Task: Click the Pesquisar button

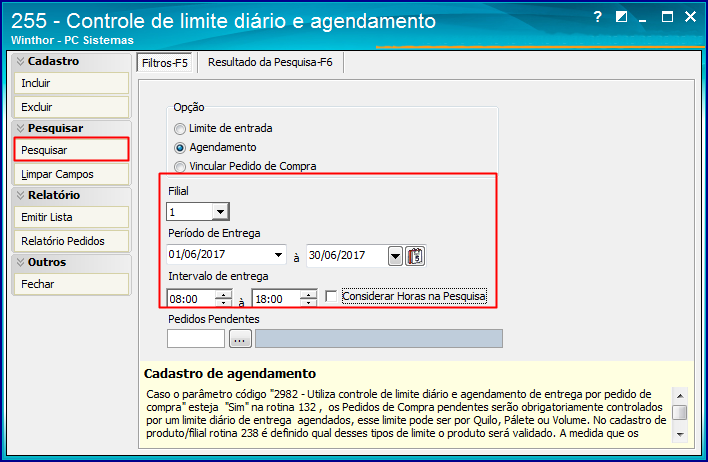Action: coord(71,150)
